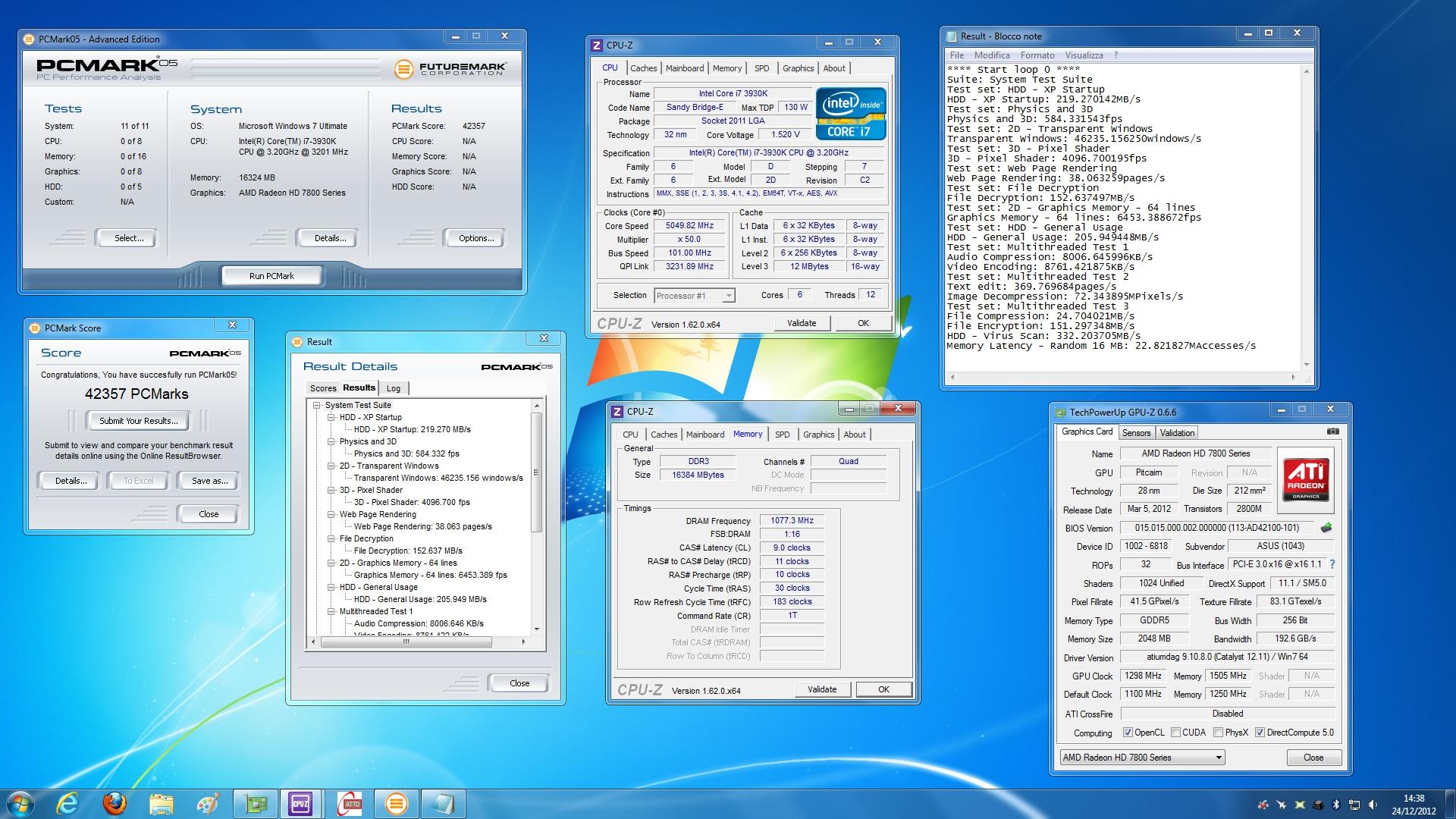The image size is (1456, 819).
Task: Collapse HDD - XP Startup tree node
Action: (331, 417)
